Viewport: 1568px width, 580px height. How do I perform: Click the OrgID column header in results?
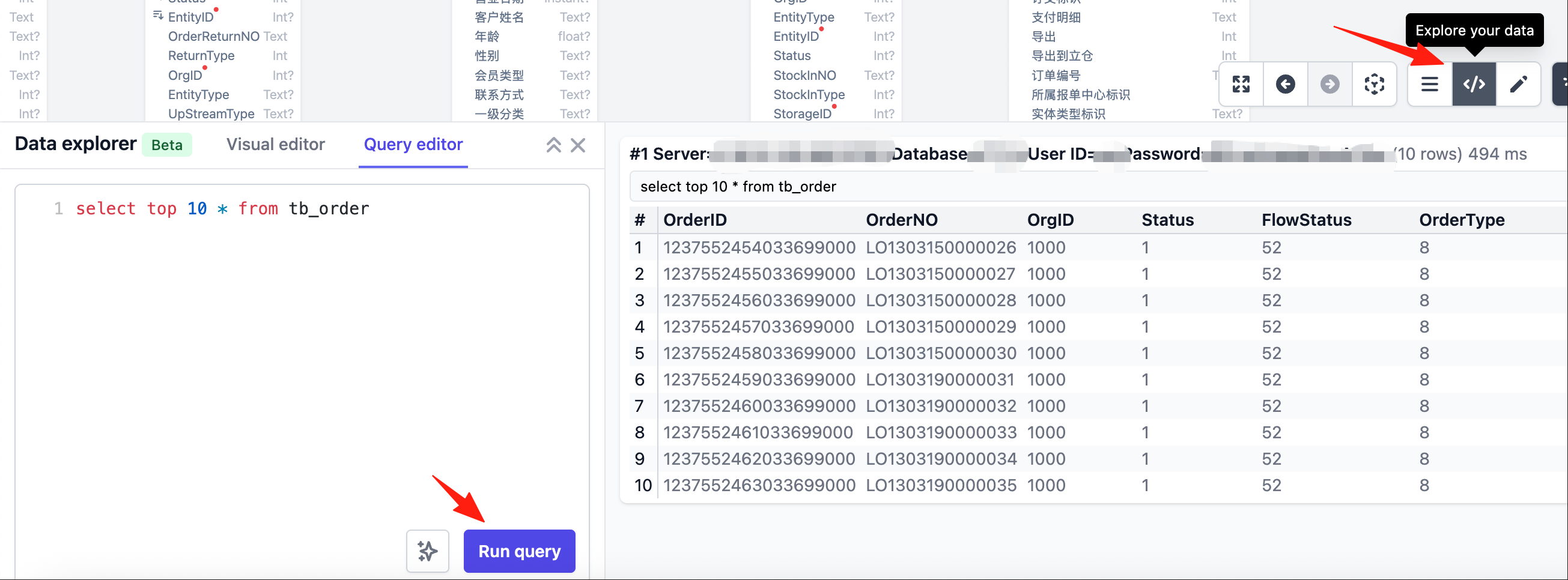(x=1050, y=220)
